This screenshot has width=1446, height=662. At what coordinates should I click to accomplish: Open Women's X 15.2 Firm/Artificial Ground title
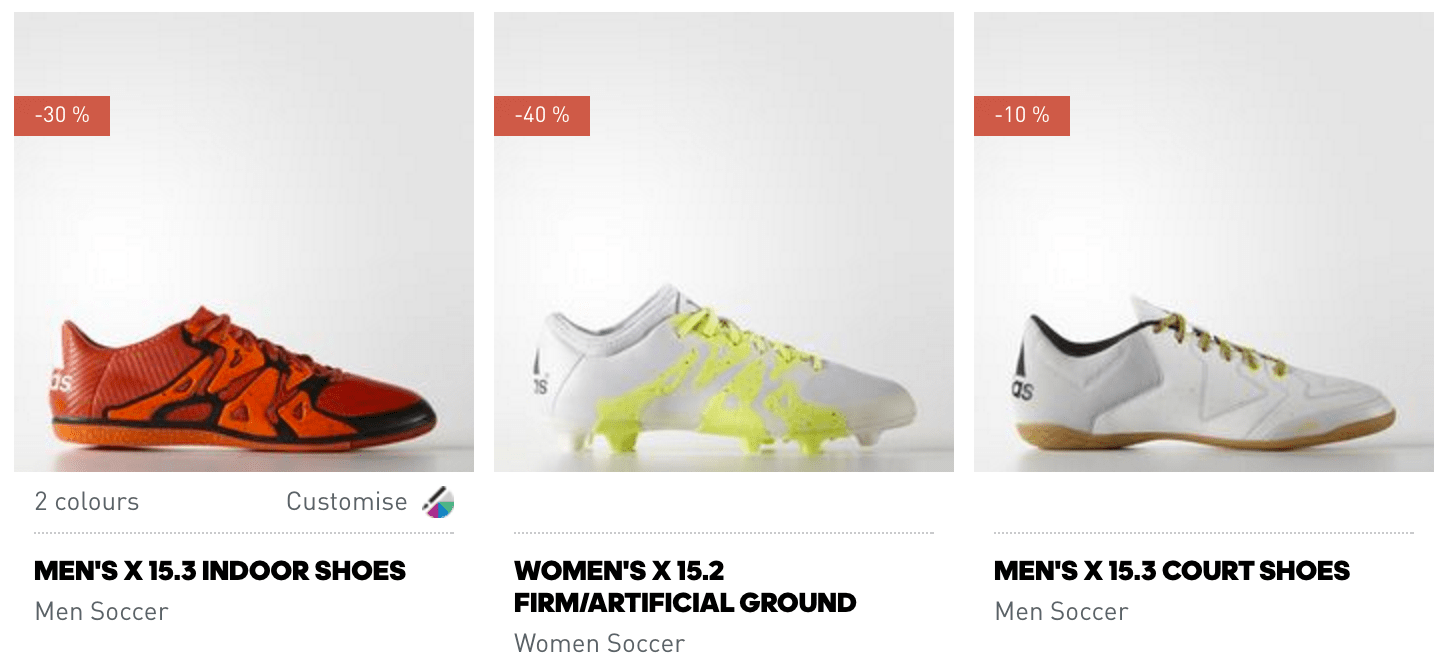(x=685, y=587)
